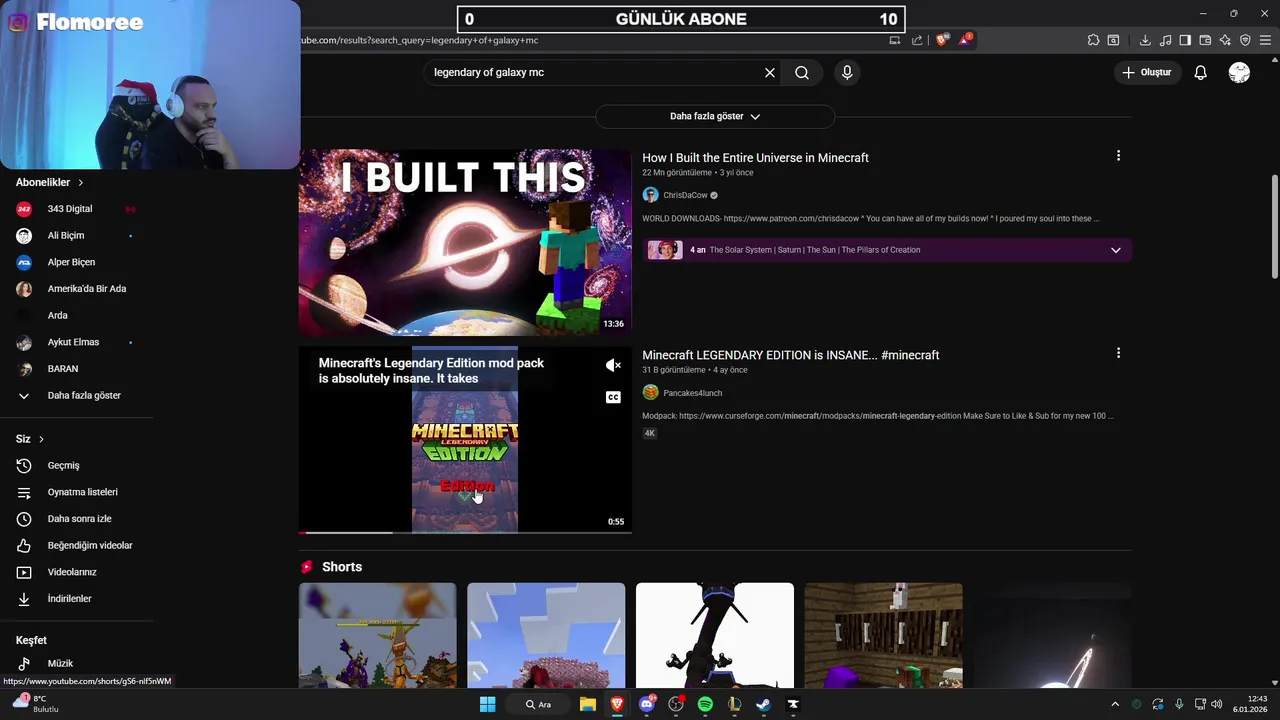Viewport: 1280px width, 720px height.
Task: Open the I BUILT THIS video thumbnail
Action: coord(465,243)
